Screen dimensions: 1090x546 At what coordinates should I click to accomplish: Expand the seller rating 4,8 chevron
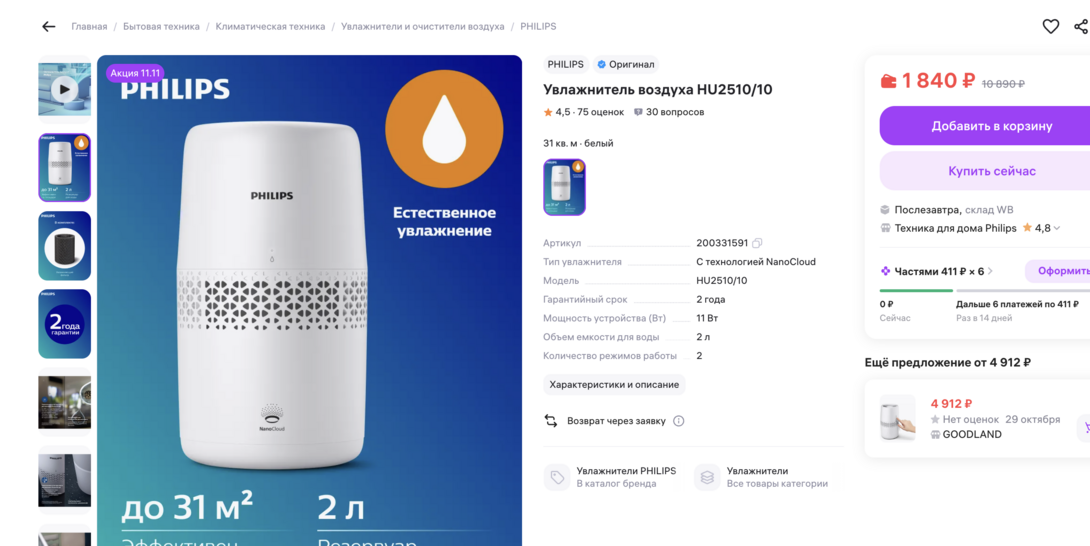1057,228
